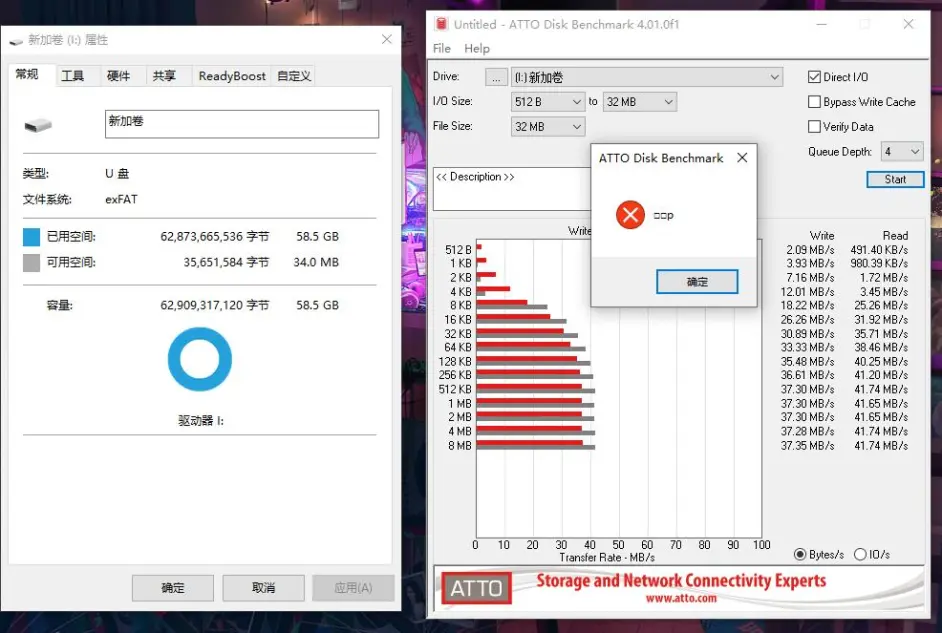Open the File menu in ATTO

(442, 49)
